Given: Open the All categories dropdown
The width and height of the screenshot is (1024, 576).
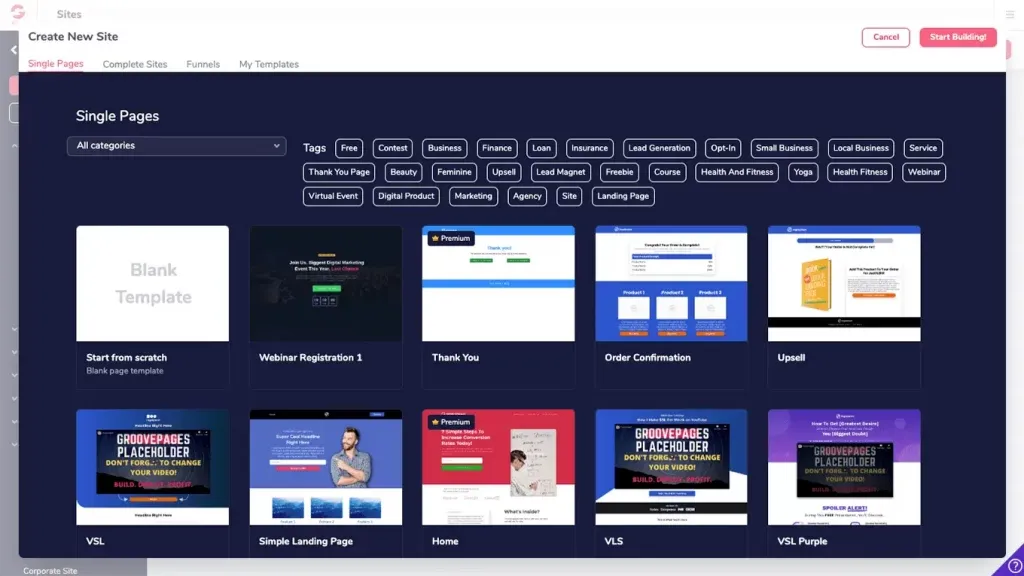Looking at the screenshot, I should tap(176, 146).
